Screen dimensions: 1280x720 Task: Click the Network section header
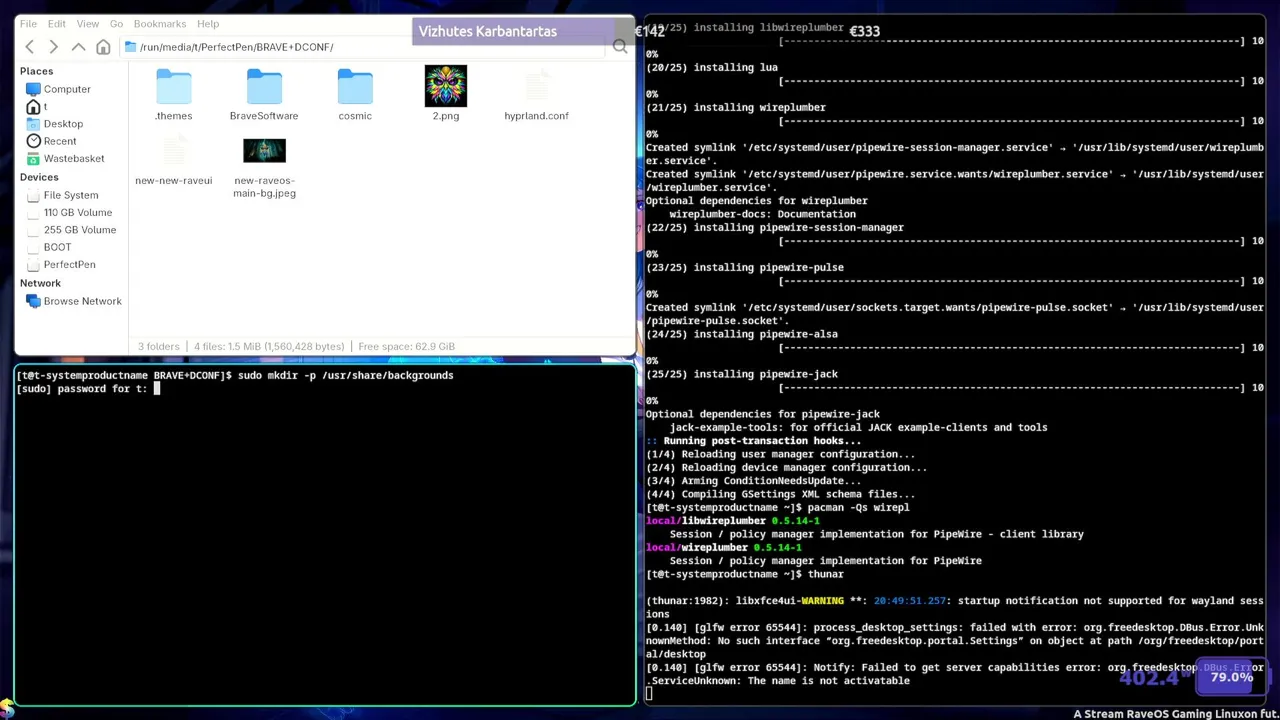point(40,283)
